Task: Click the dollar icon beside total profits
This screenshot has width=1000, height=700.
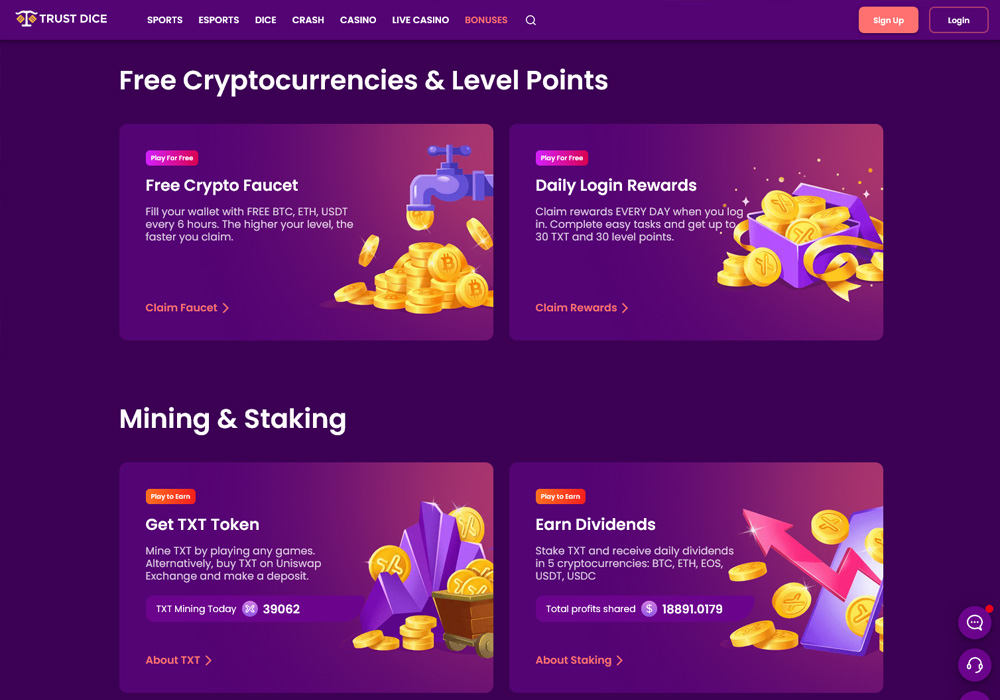Action: pyautogui.click(x=649, y=609)
